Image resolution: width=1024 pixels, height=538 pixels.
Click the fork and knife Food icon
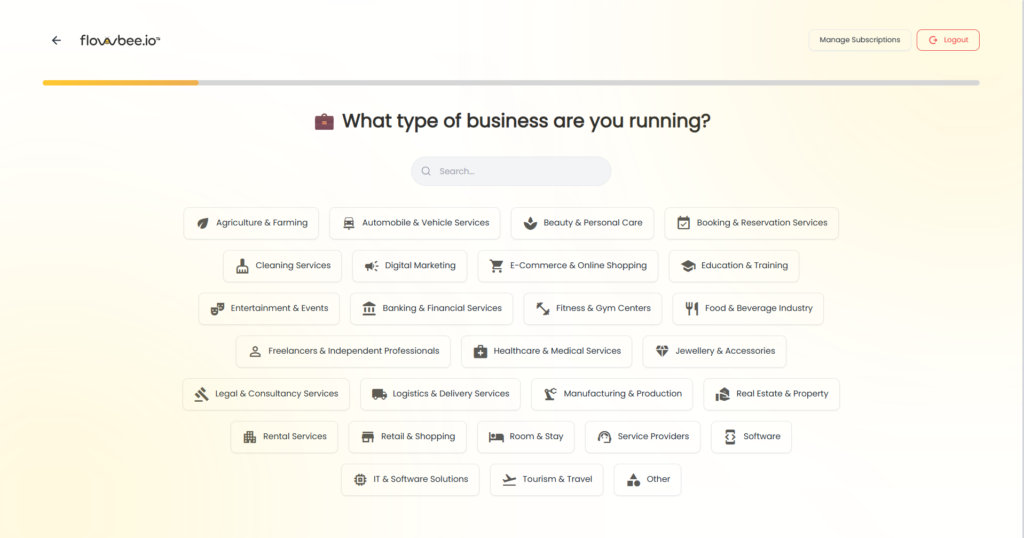[692, 309]
